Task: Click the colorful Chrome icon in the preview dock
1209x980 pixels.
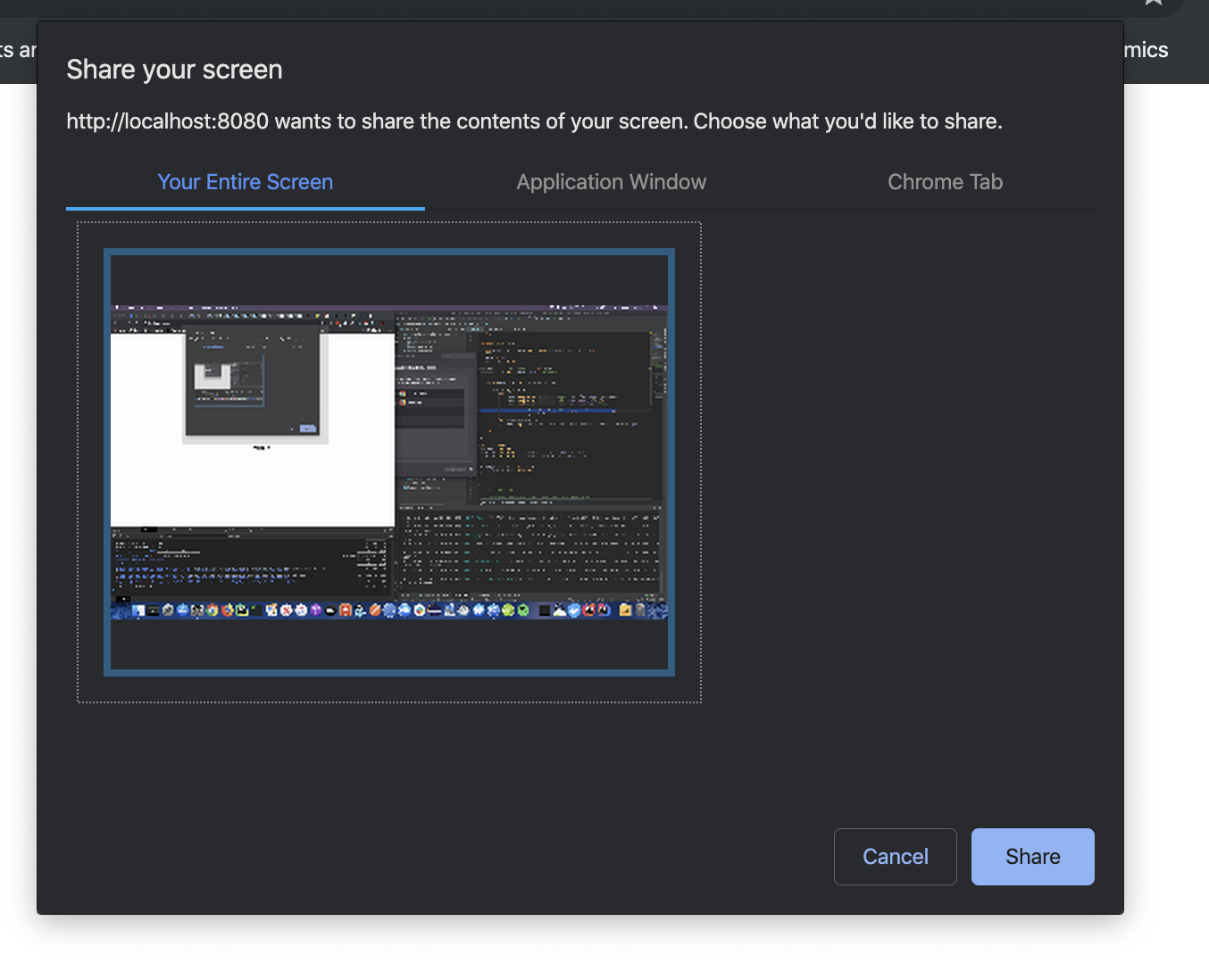Action: (212, 610)
